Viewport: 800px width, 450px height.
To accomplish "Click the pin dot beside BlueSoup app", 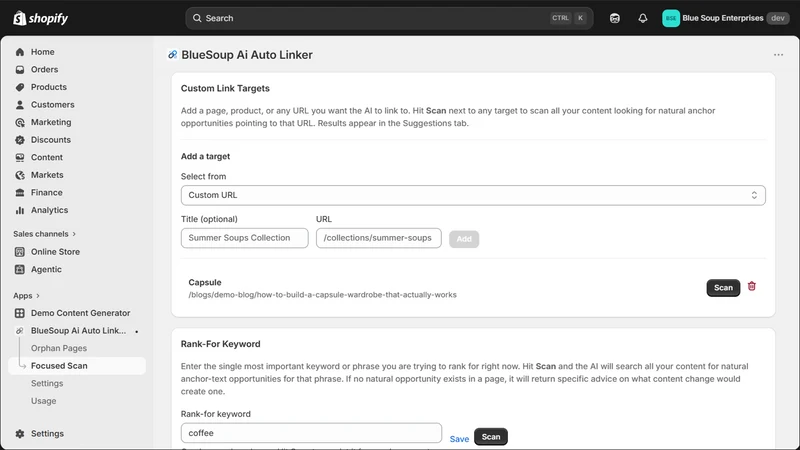I will [x=136, y=332].
